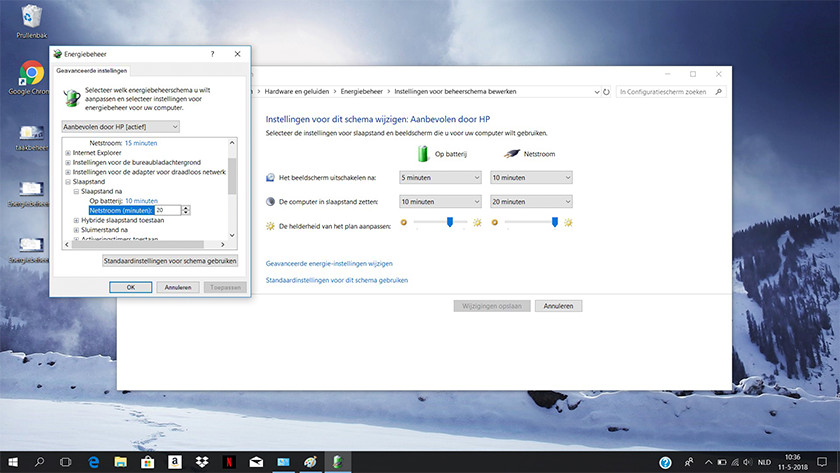Expand 'Instellingen voor de bureaubladachtergrond' node

coord(68,162)
